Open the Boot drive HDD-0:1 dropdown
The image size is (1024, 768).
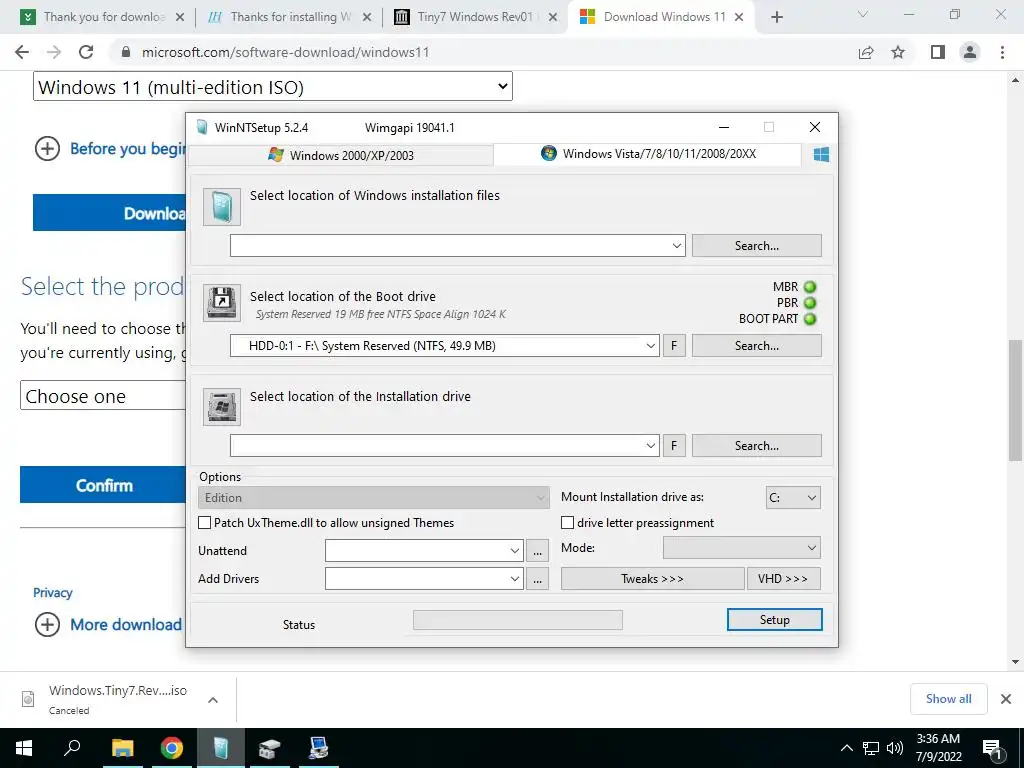point(650,345)
